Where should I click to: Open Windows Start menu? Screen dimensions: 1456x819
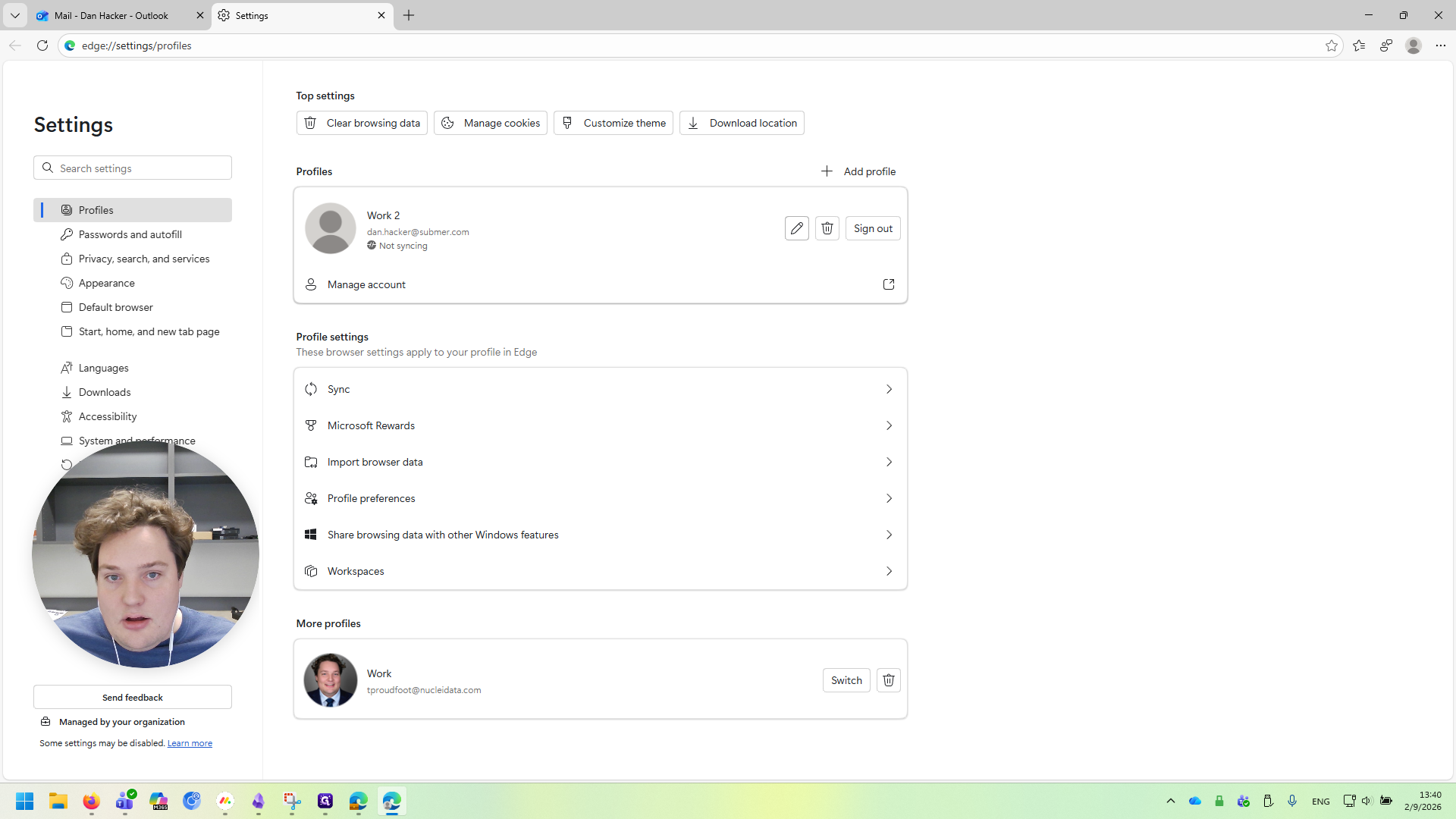point(24,801)
